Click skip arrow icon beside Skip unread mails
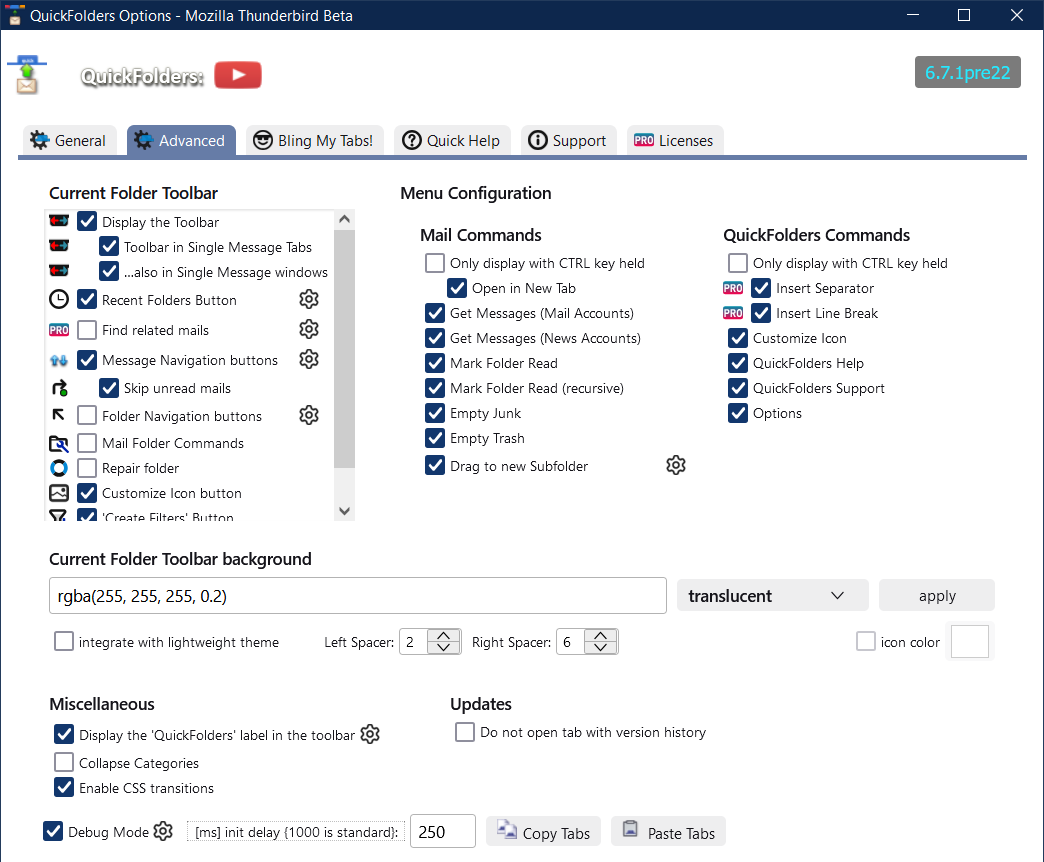Image resolution: width=1044 pixels, height=862 pixels. click(x=60, y=387)
